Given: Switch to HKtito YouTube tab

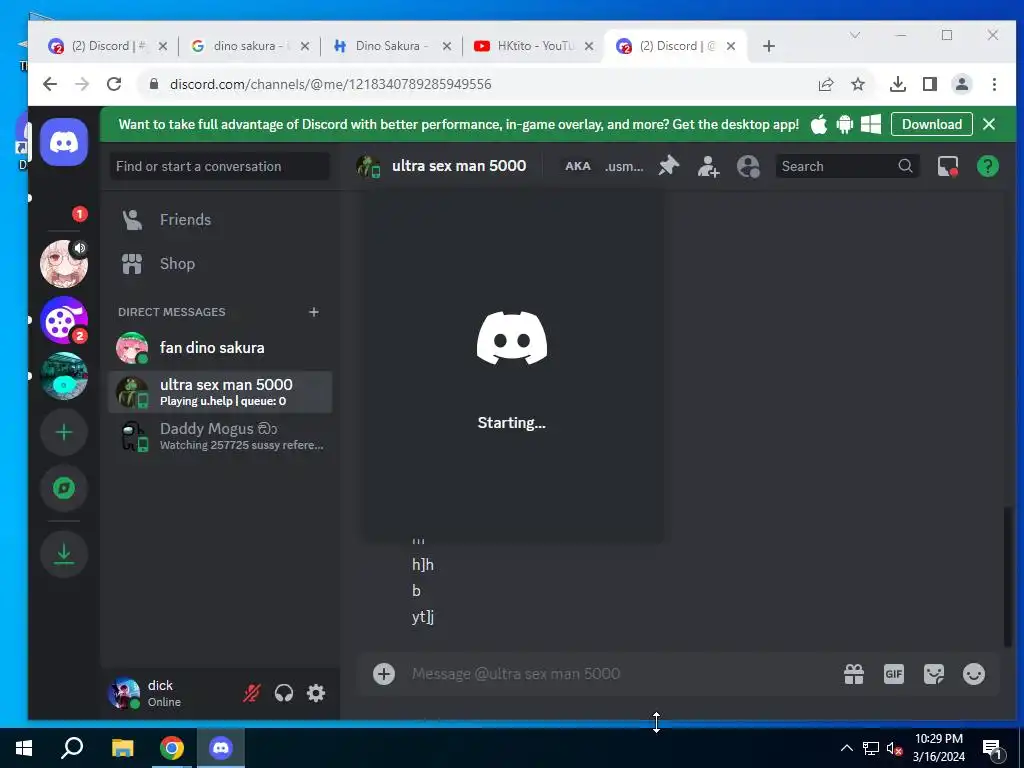Looking at the screenshot, I should point(534,46).
